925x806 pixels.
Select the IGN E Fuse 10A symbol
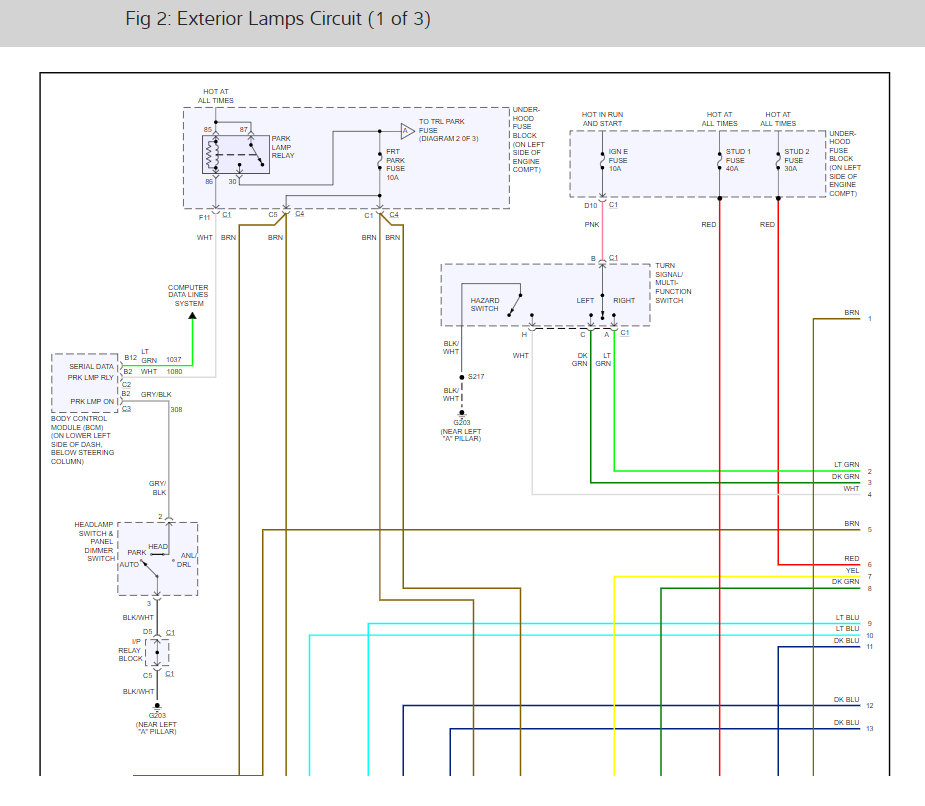(x=603, y=162)
